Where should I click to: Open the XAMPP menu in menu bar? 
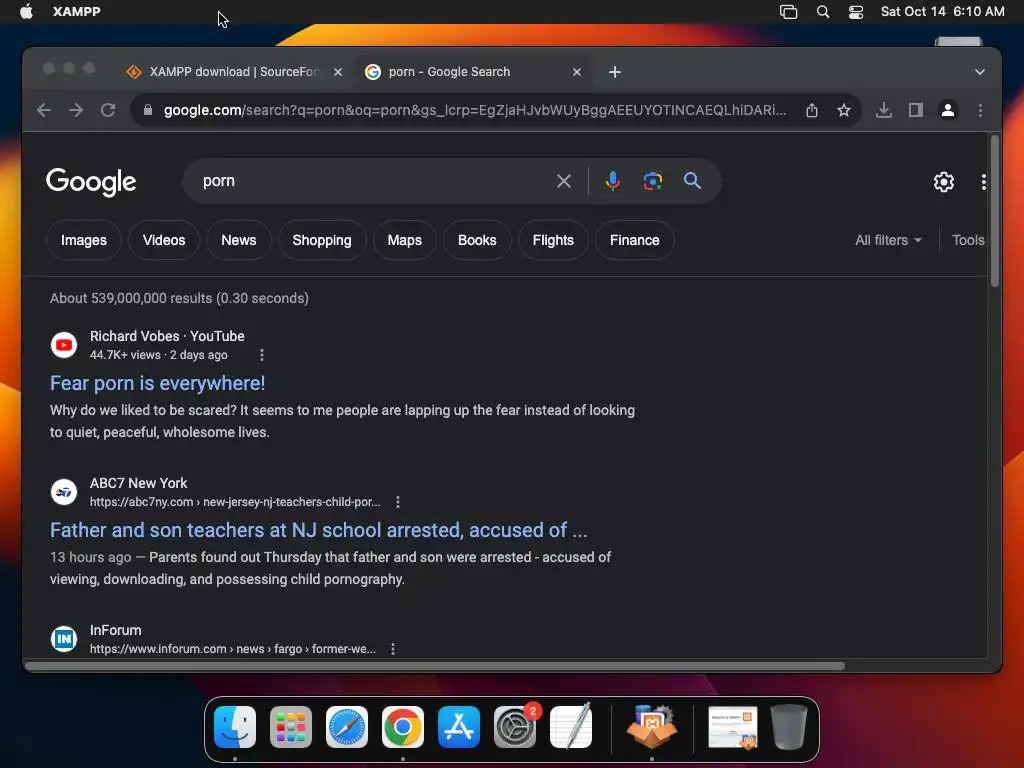[76, 12]
